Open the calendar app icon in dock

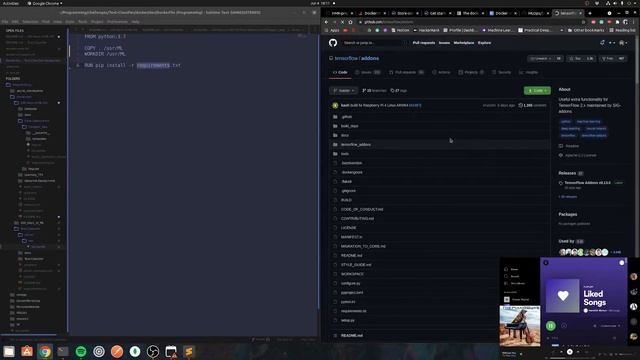(x=171, y=351)
